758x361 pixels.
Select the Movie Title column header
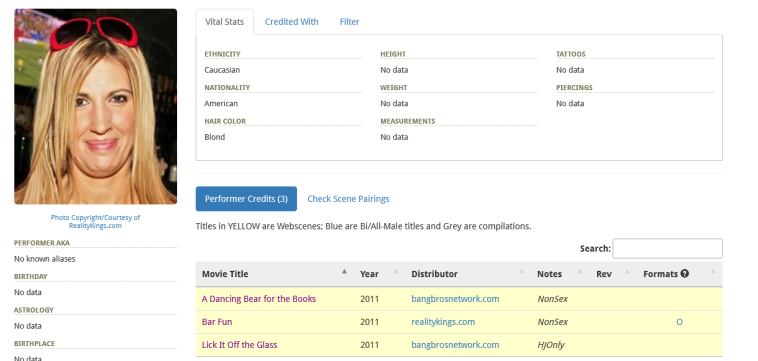(x=275, y=274)
